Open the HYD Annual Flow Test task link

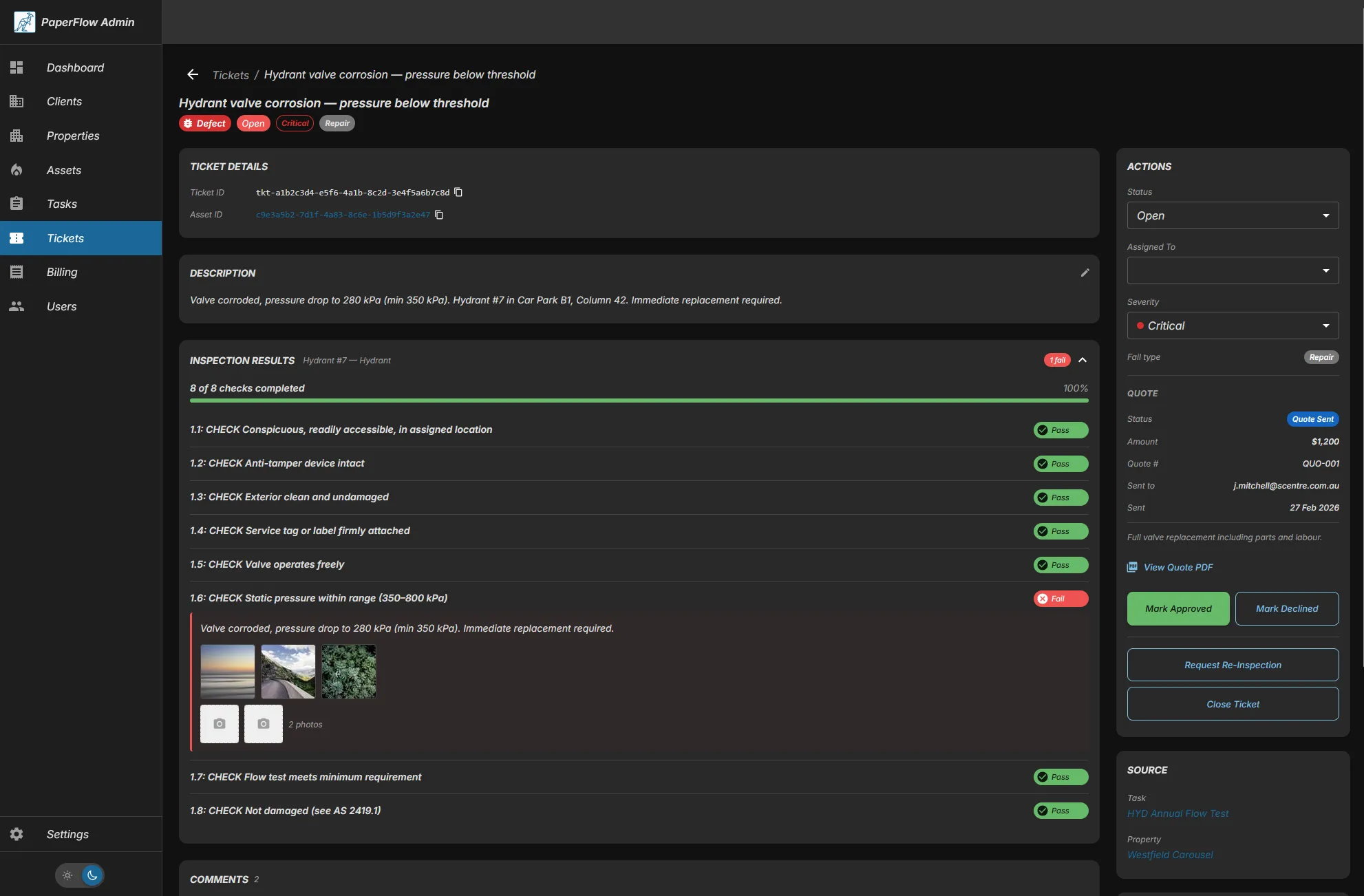[x=1178, y=813]
